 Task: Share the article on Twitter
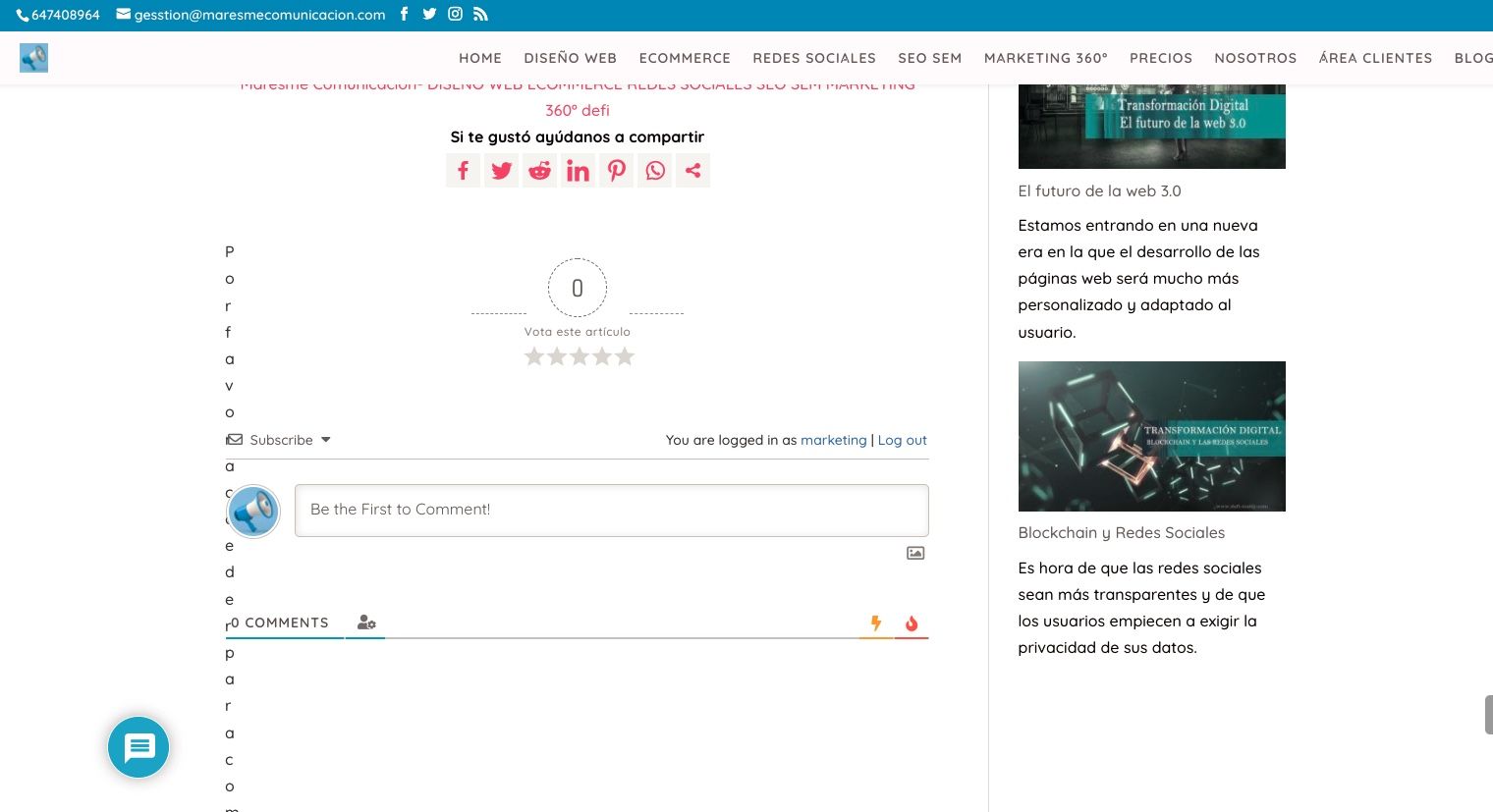tap(501, 171)
